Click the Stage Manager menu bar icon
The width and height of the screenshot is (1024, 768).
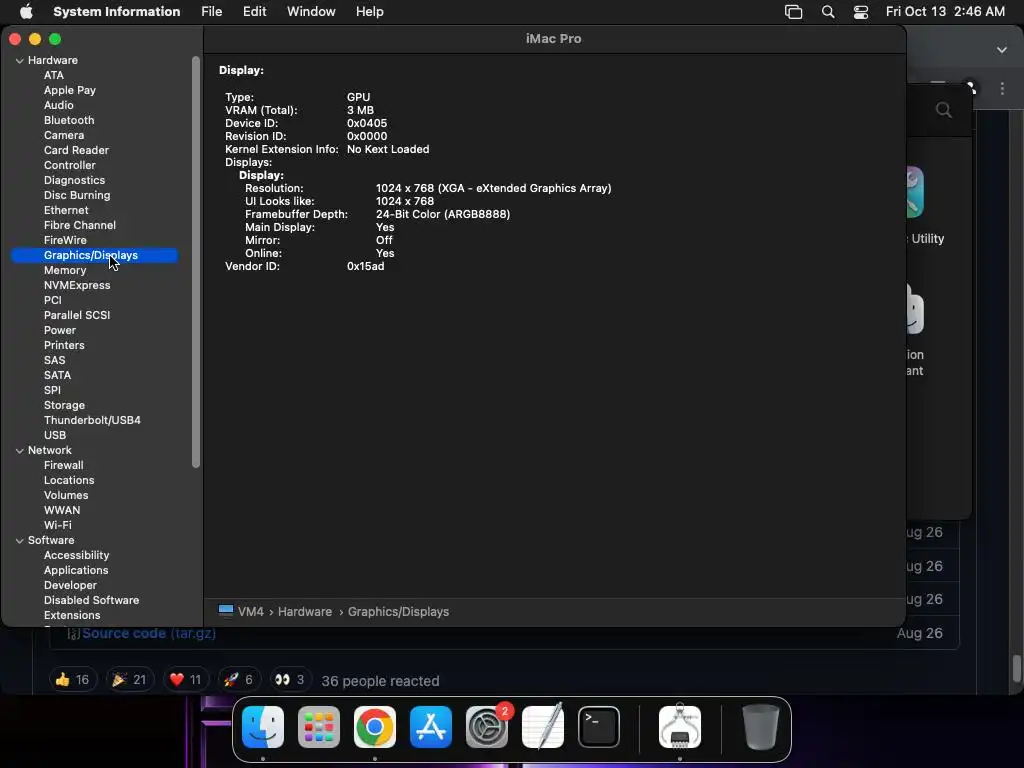(x=793, y=12)
